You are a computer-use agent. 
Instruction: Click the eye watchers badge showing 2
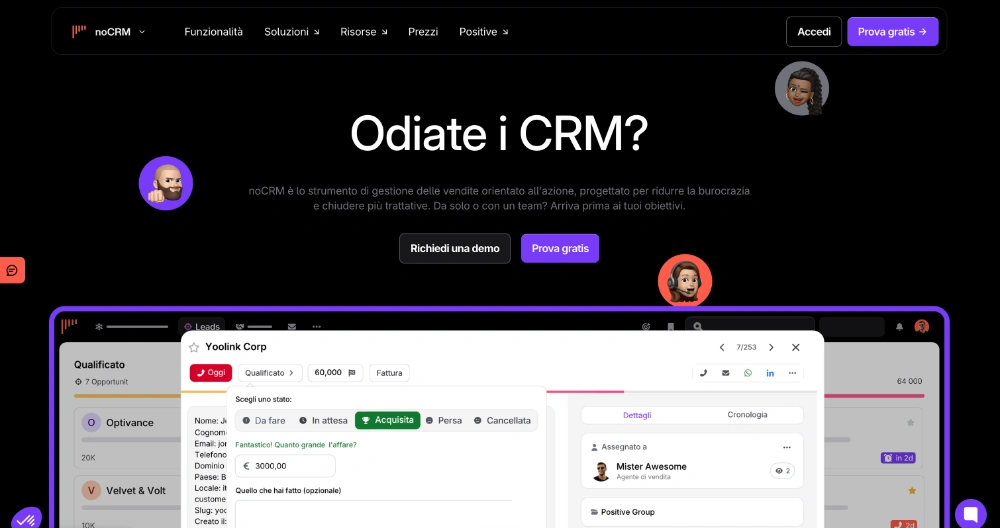(x=783, y=471)
